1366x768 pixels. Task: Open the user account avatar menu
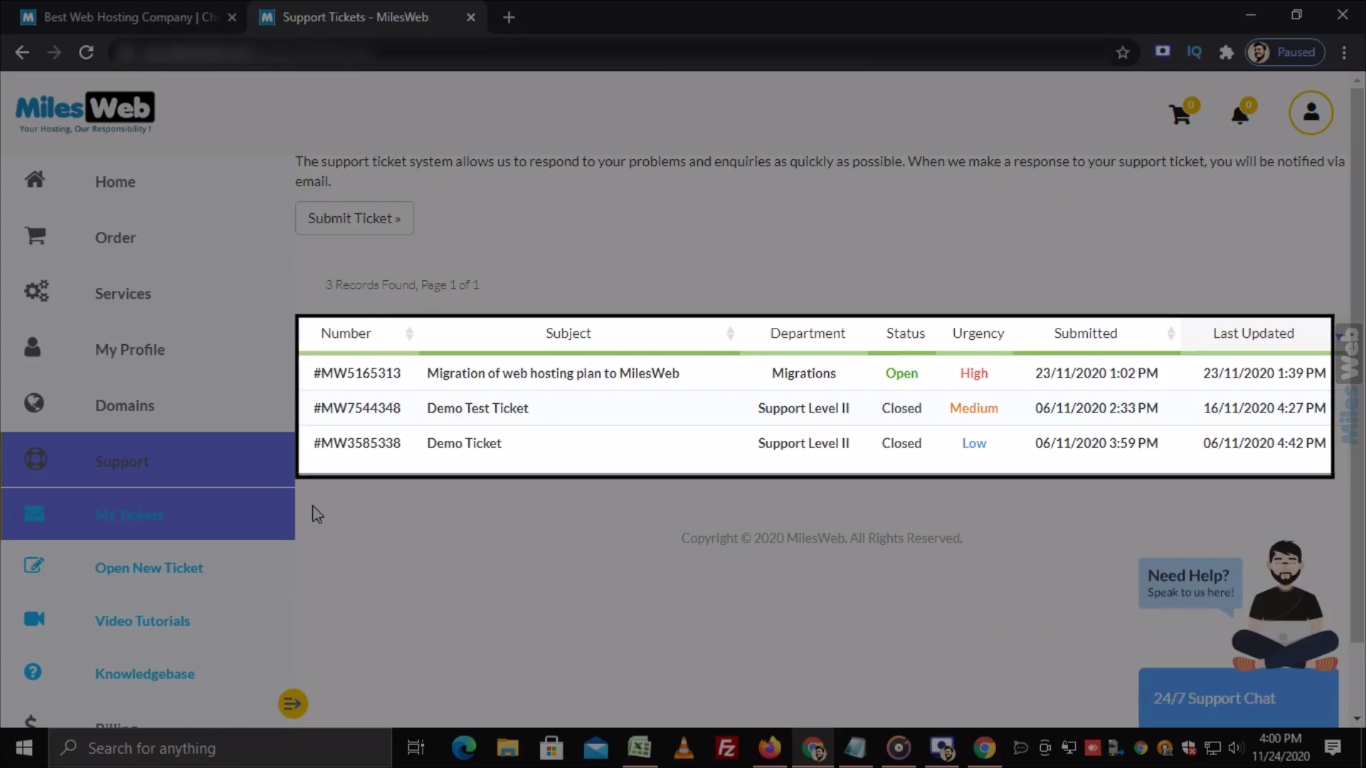[1311, 113]
